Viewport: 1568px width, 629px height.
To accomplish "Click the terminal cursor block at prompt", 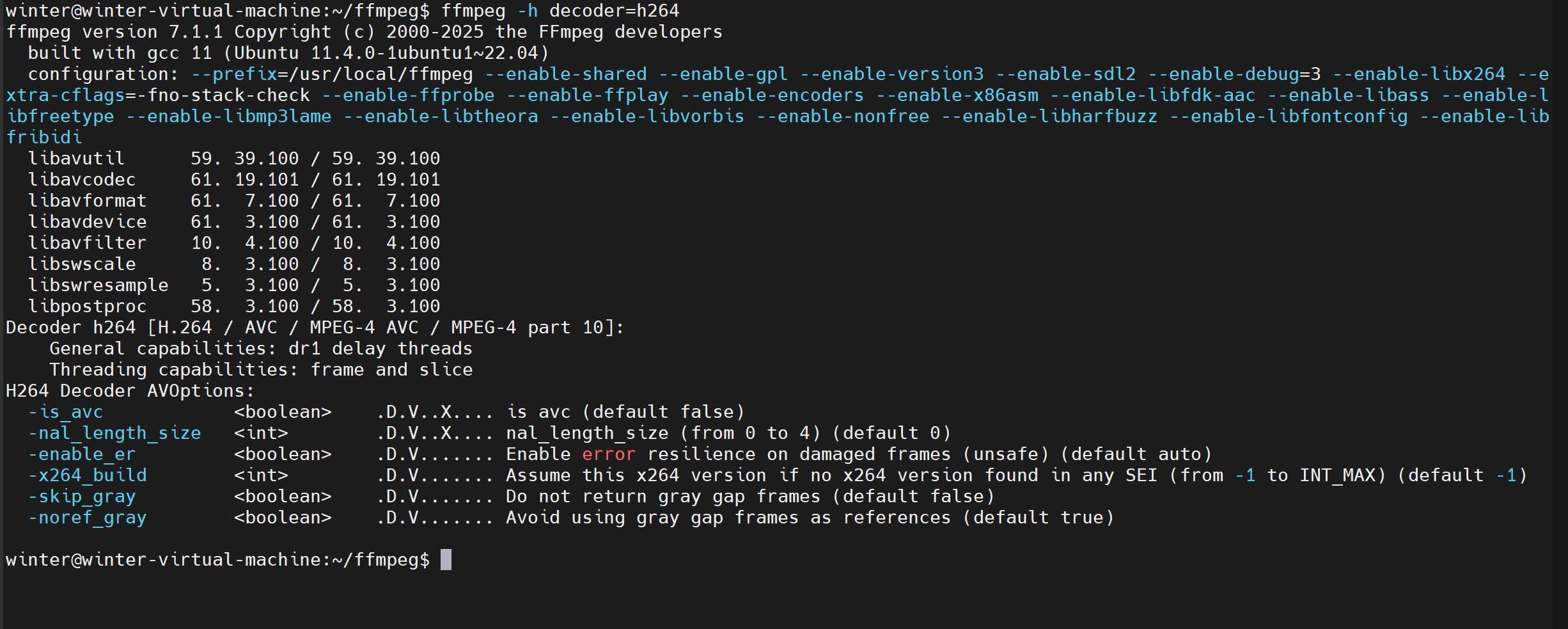I will coord(446,560).
